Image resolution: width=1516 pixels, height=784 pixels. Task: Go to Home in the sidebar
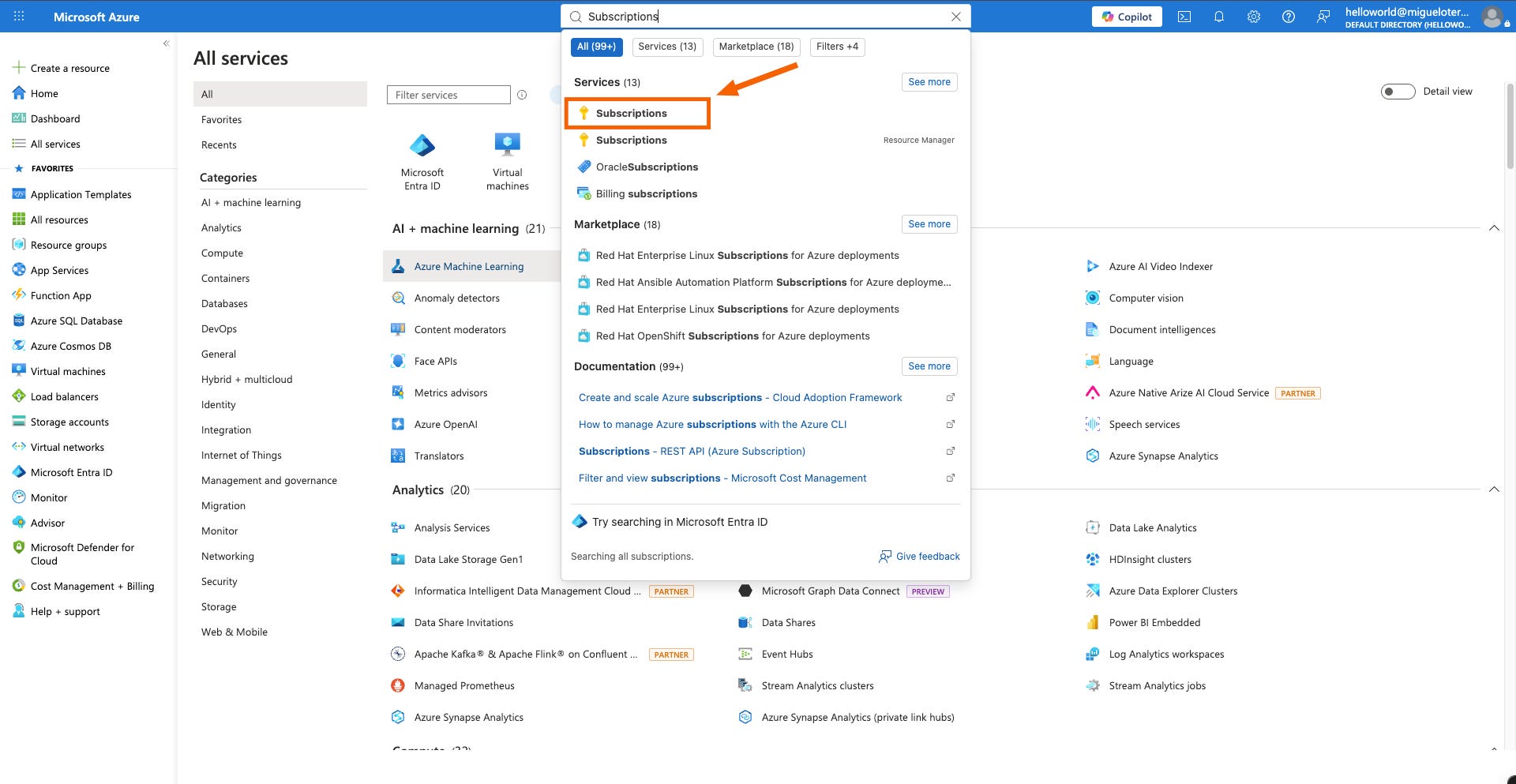point(36,93)
